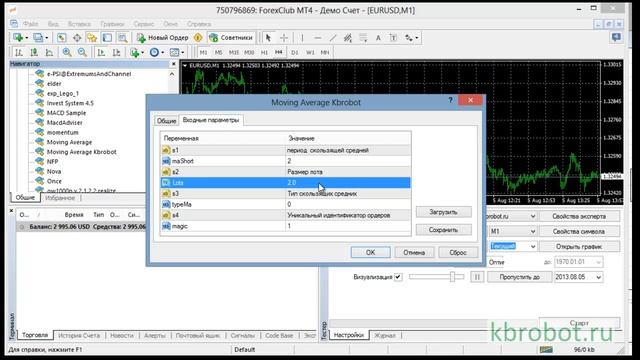Select the equidistant channel tool

pos(348,38)
